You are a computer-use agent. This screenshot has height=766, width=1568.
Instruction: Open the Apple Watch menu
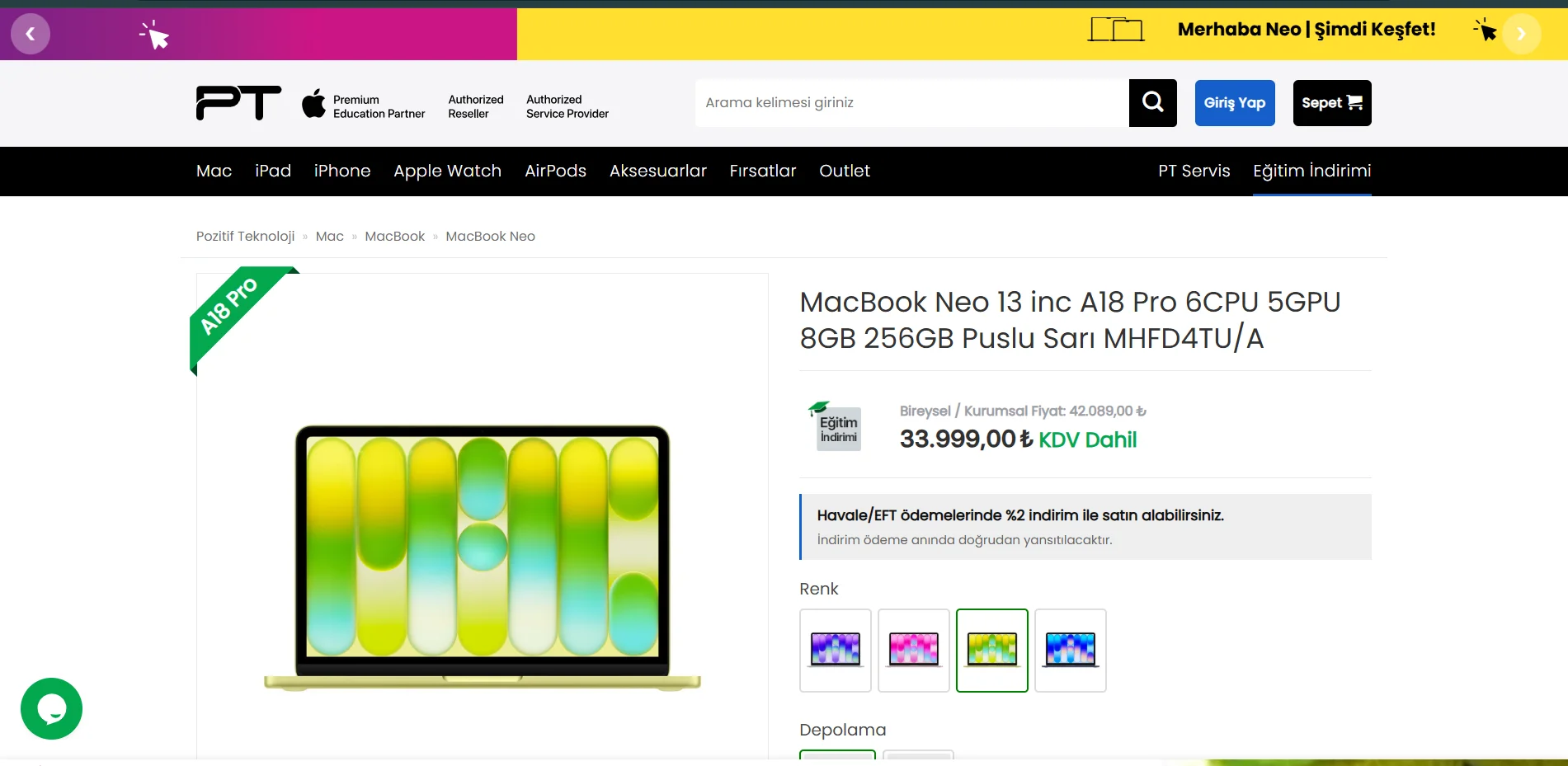coord(447,171)
